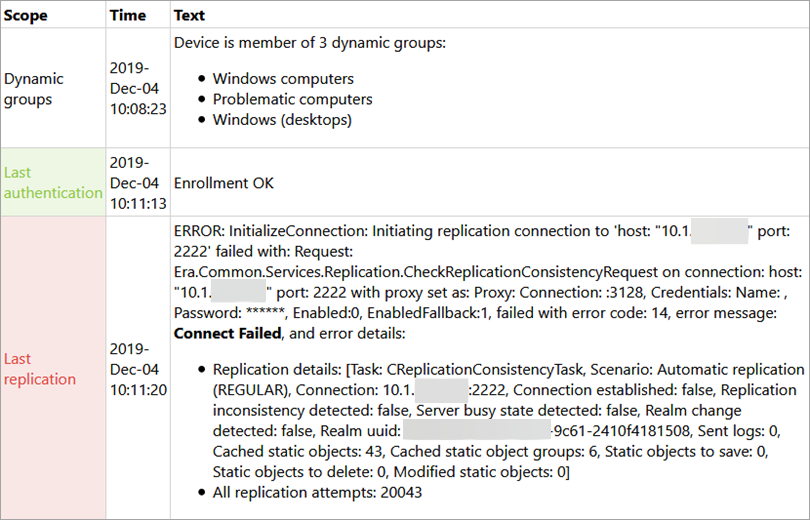Click the All replication attempts: 20043 line
The image size is (810, 520).
(317, 493)
